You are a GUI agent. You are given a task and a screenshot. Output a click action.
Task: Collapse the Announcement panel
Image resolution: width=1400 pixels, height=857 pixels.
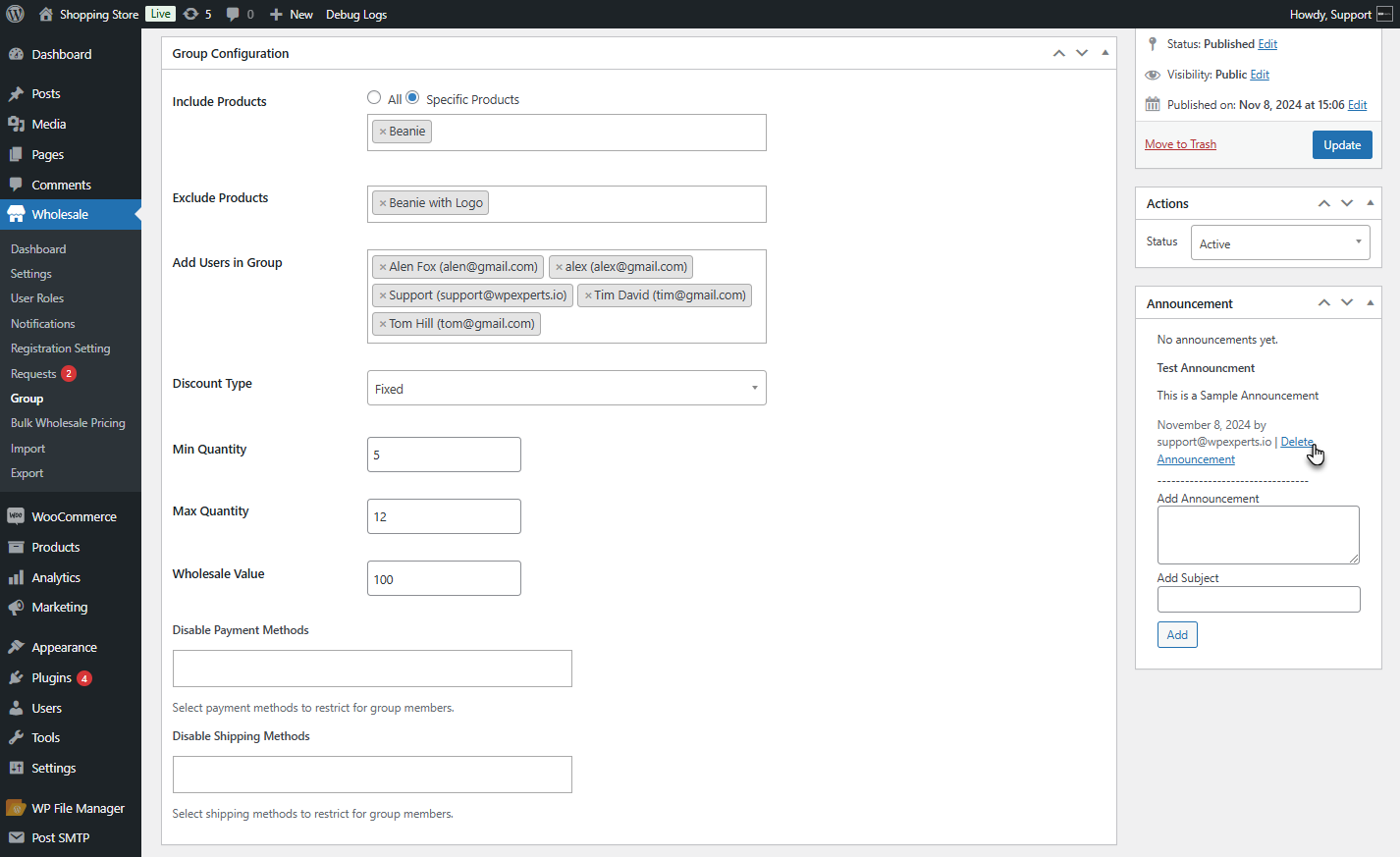coord(1371,302)
